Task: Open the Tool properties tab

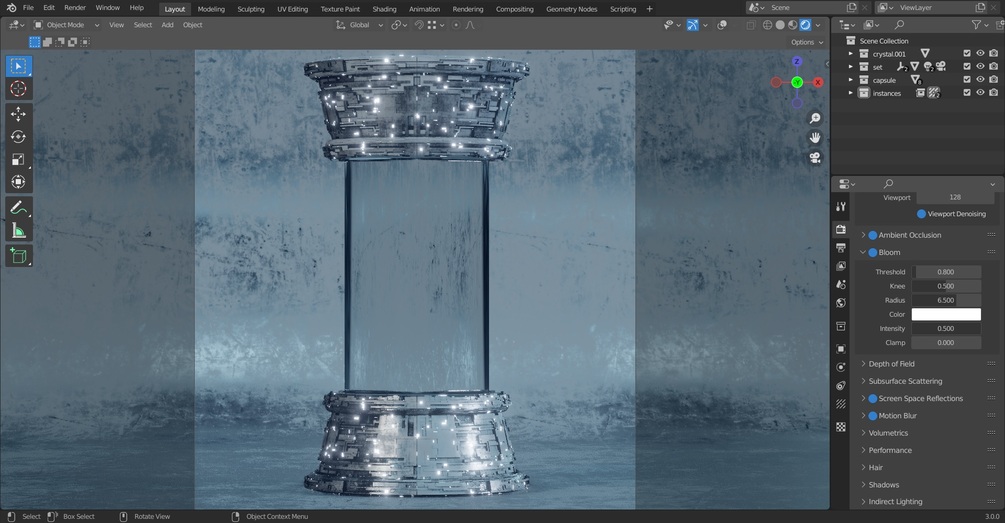Action: point(841,206)
